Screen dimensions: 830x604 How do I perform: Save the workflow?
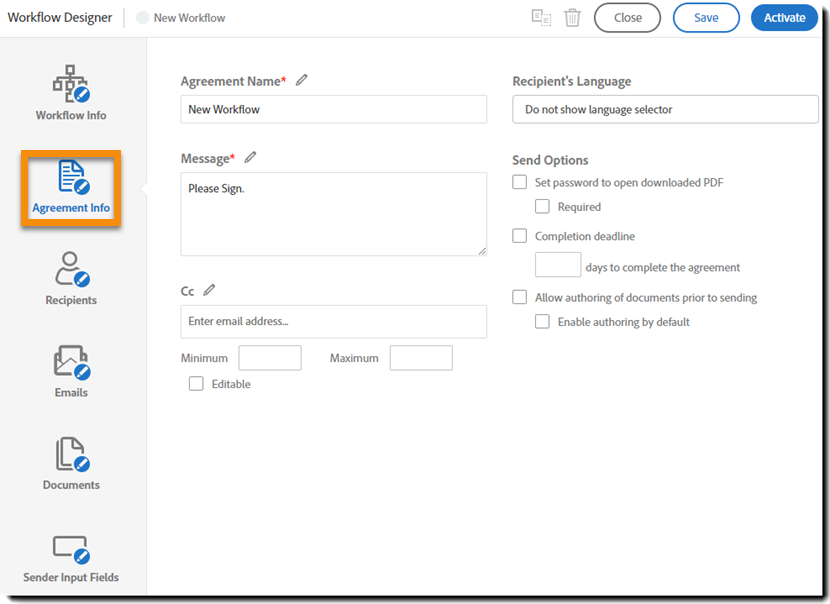(706, 17)
